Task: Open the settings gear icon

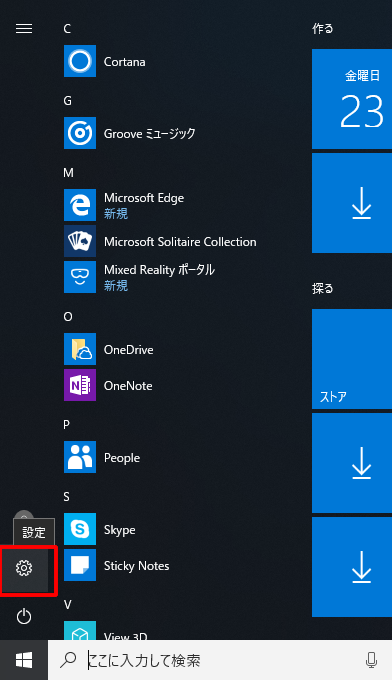Action: point(24,568)
